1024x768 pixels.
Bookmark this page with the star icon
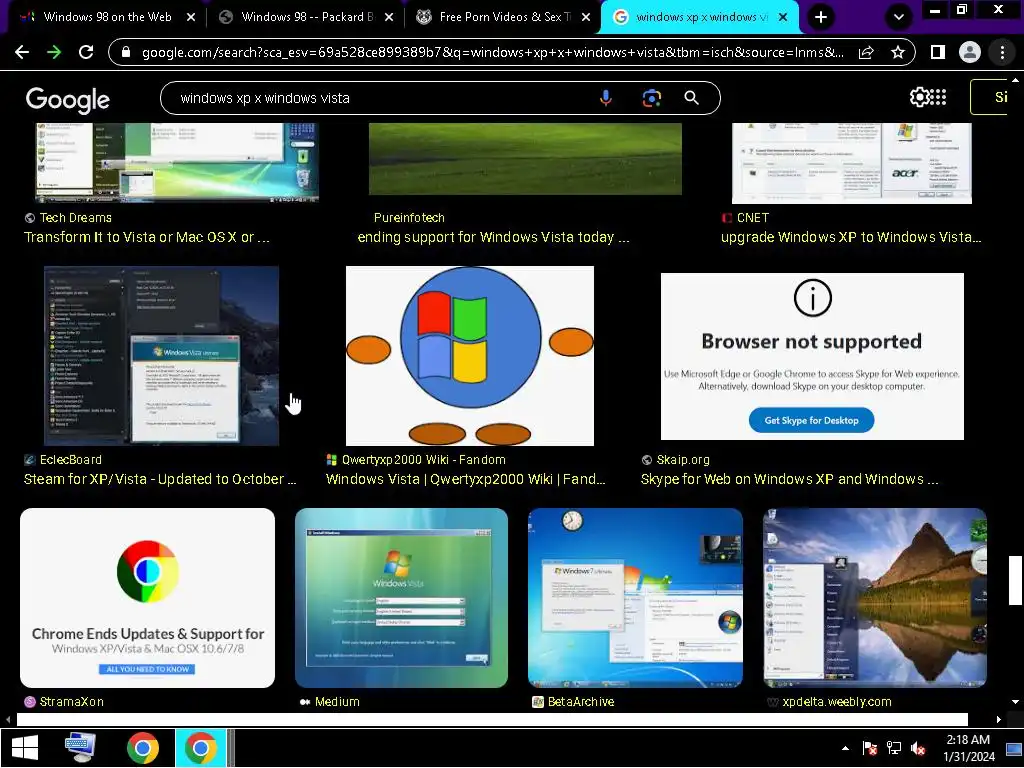898,52
